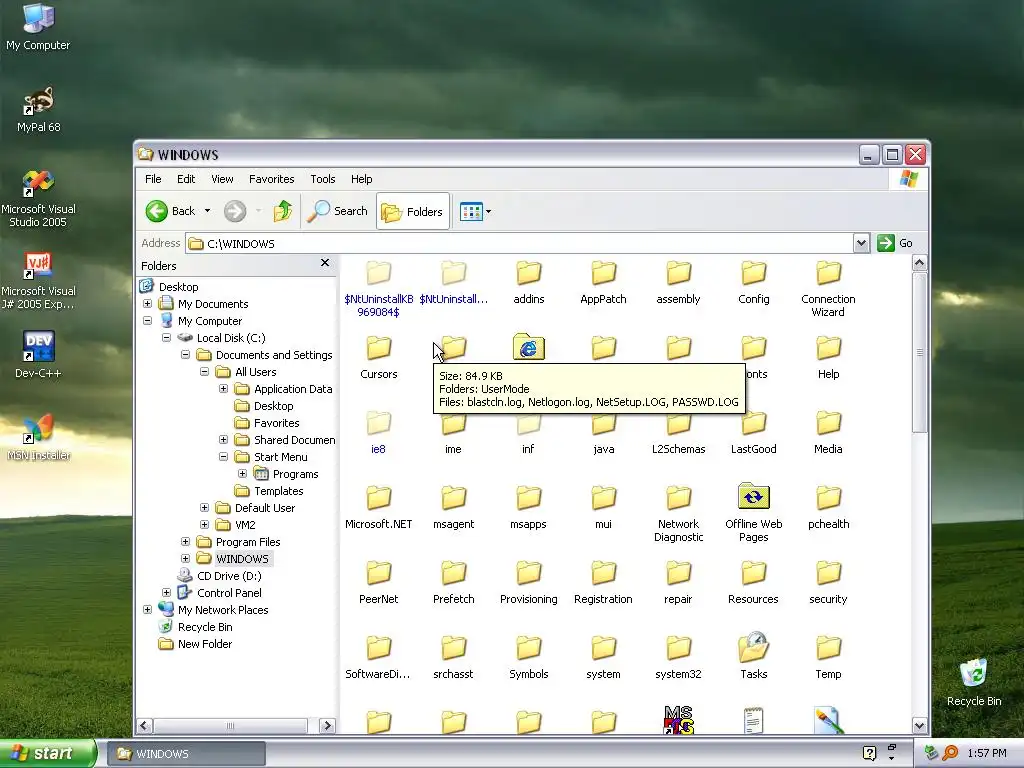This screenshot has width=1024, height=768.
Task: Expand Application Data tree node
Action: click(x=223, y=389)
